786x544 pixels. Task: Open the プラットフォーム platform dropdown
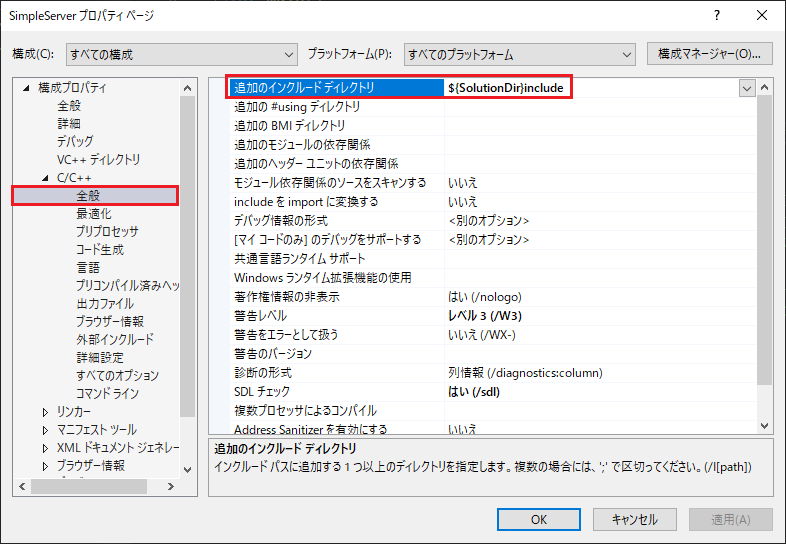[519, 54]
